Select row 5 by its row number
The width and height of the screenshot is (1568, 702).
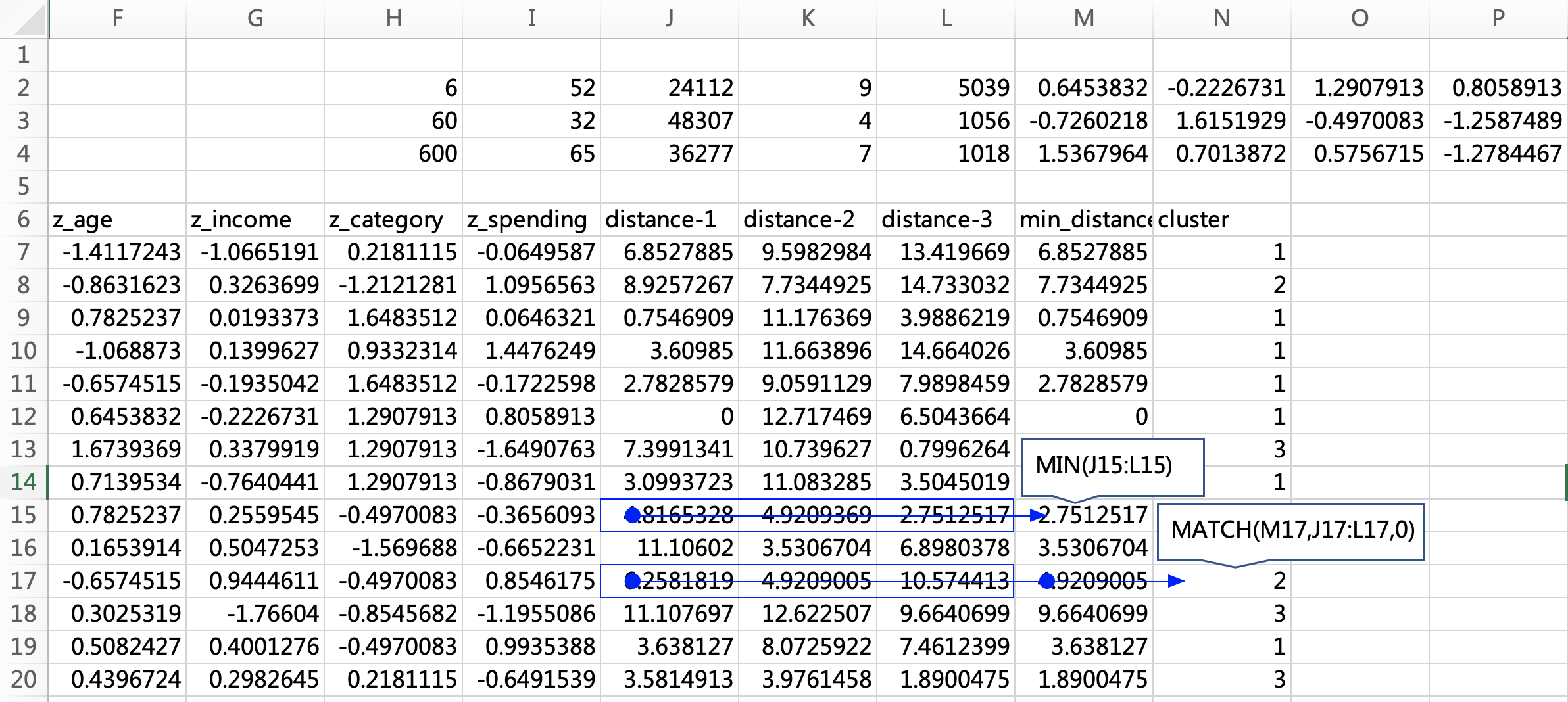(x=24, y=187)
